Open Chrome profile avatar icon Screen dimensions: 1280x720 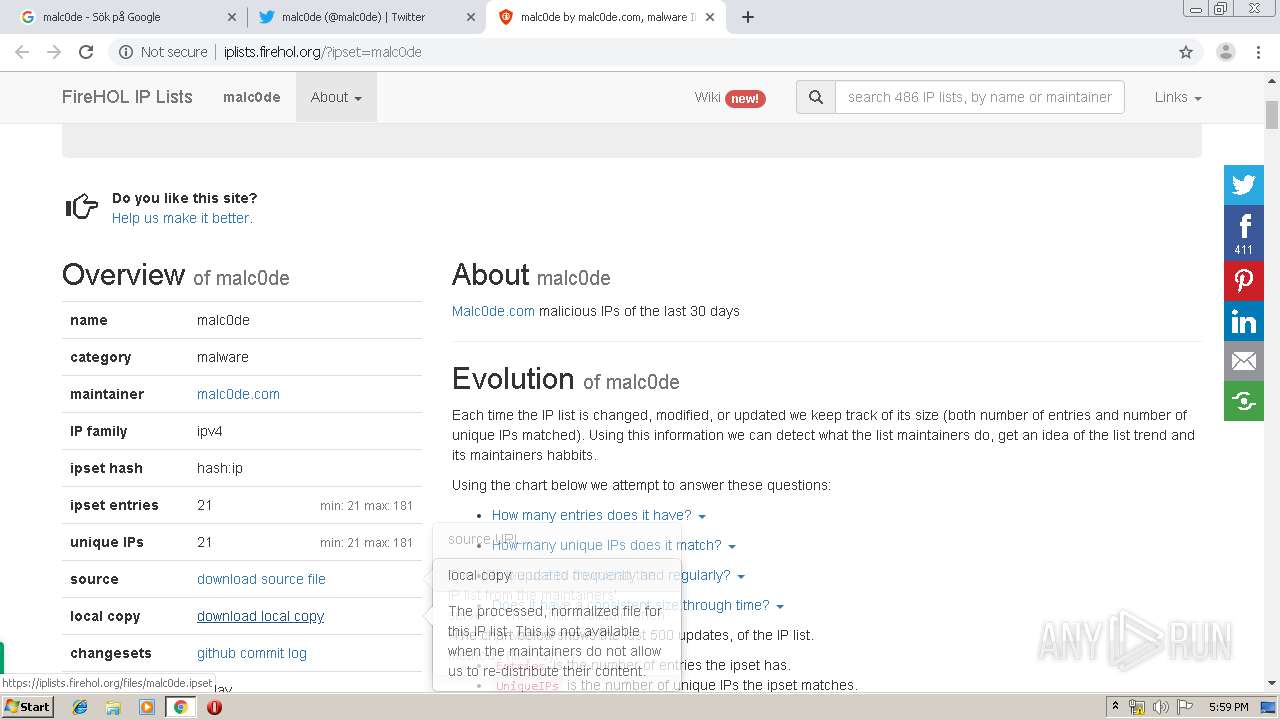click(1226, 52)
